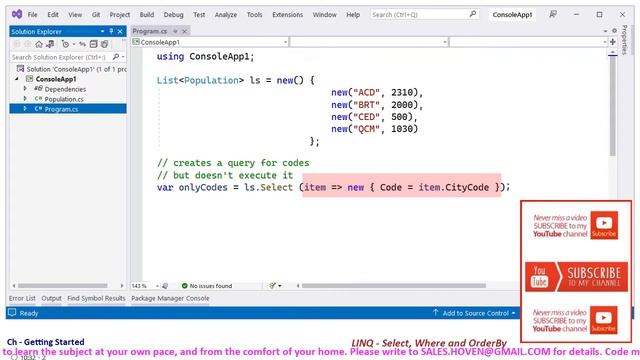Pin the Program.cs tab
This screenshot has height=360, width=640.
tap(175, 31)
